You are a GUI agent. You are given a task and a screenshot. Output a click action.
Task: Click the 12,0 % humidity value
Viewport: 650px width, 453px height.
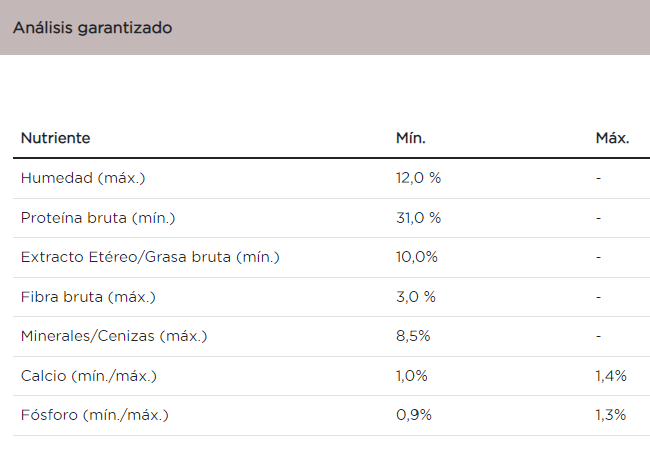(x=418, y=178)
